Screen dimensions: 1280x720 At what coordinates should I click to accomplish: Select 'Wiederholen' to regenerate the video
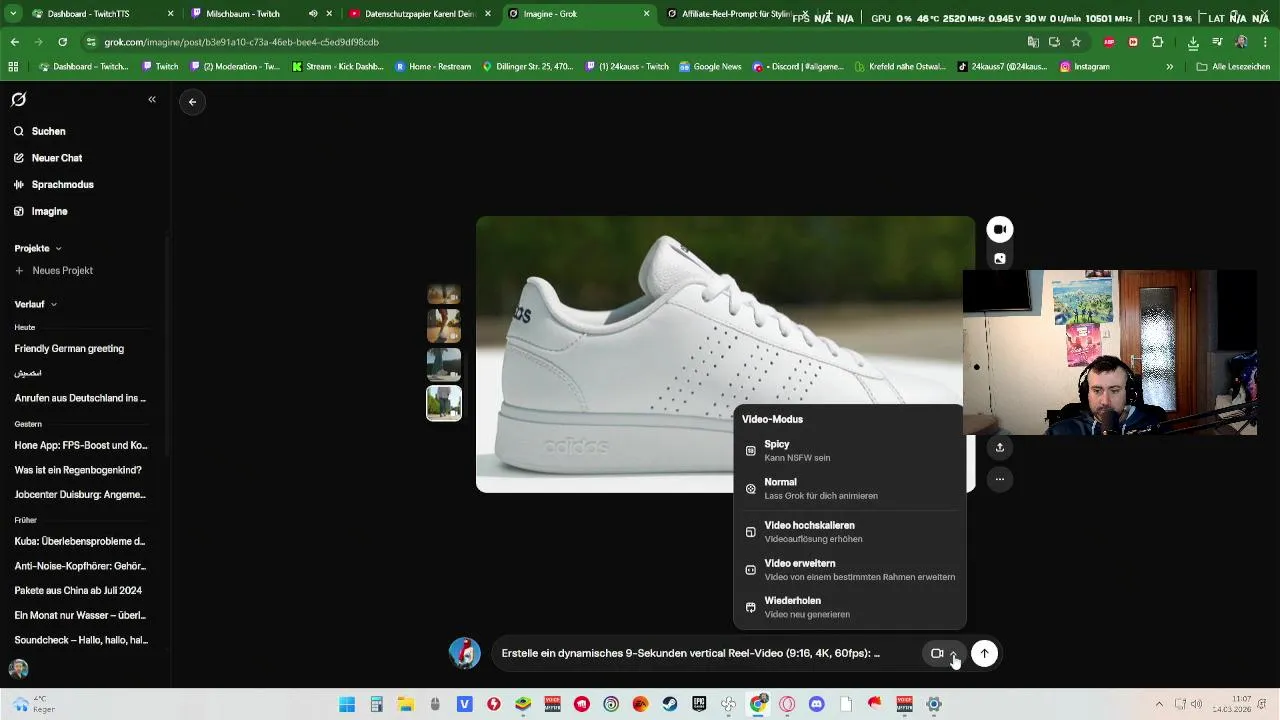coord(849,607)
